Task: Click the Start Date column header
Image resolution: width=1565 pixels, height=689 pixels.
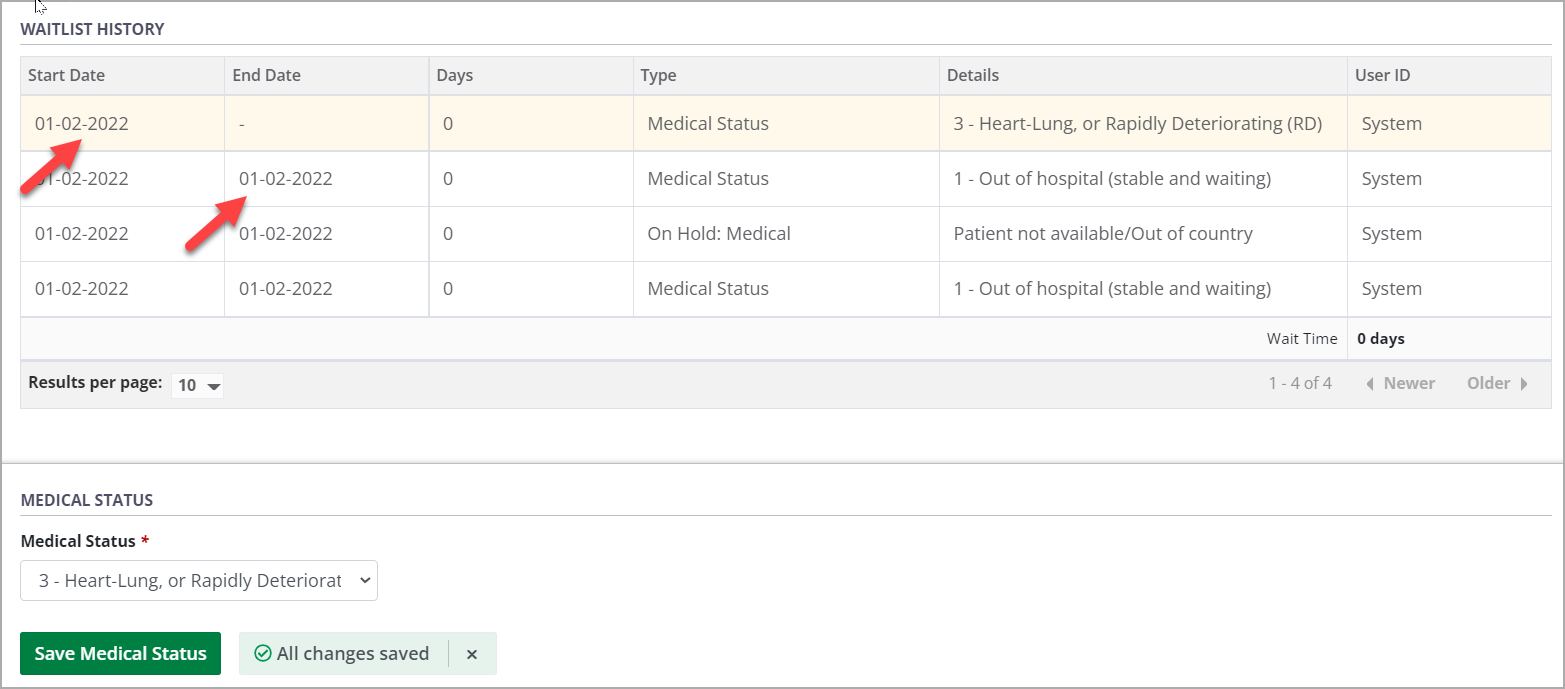Action: 66,75
